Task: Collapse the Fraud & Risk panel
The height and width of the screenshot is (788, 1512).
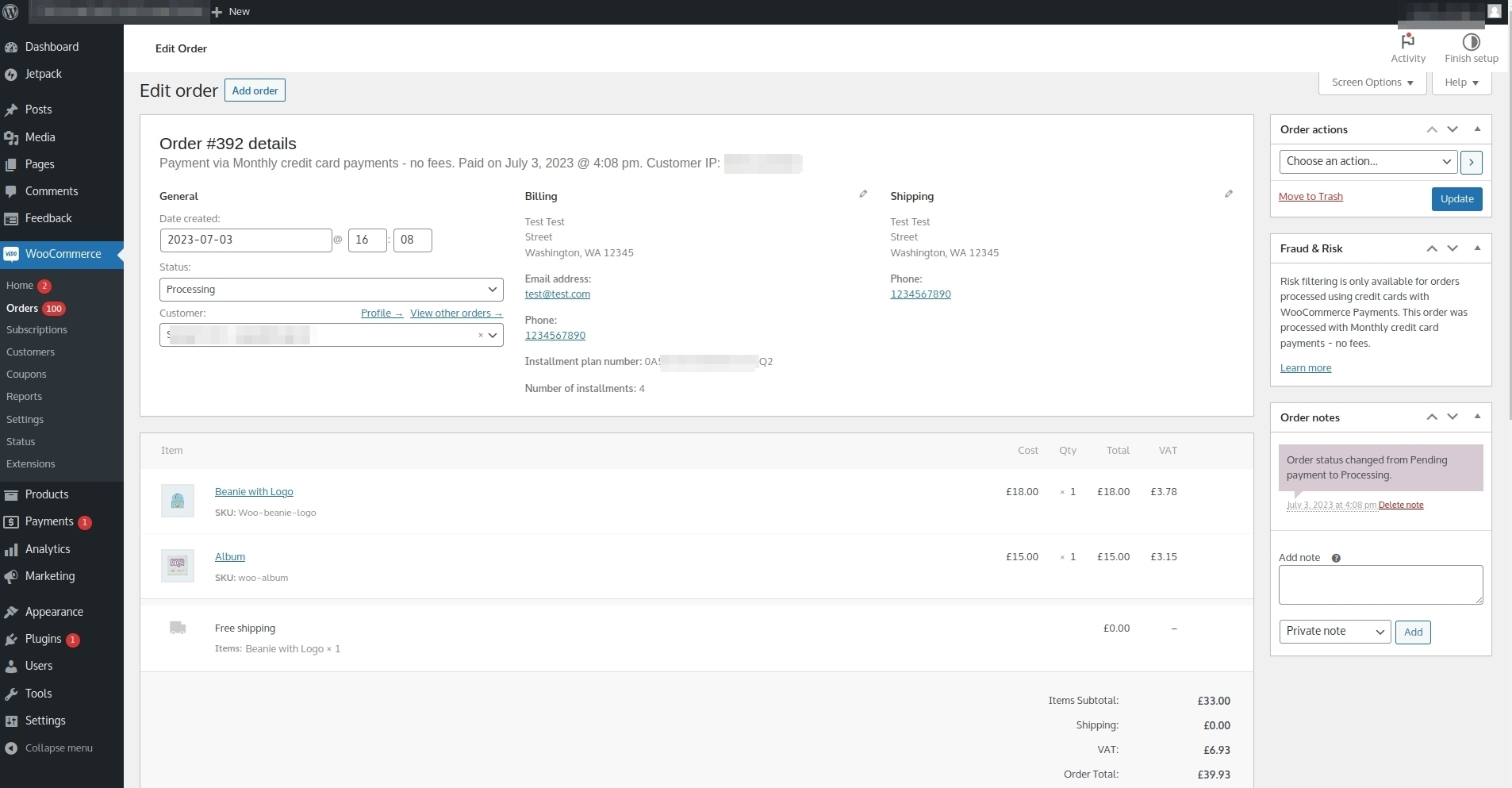Action: pyautogui.click(x=1477, y=248)
